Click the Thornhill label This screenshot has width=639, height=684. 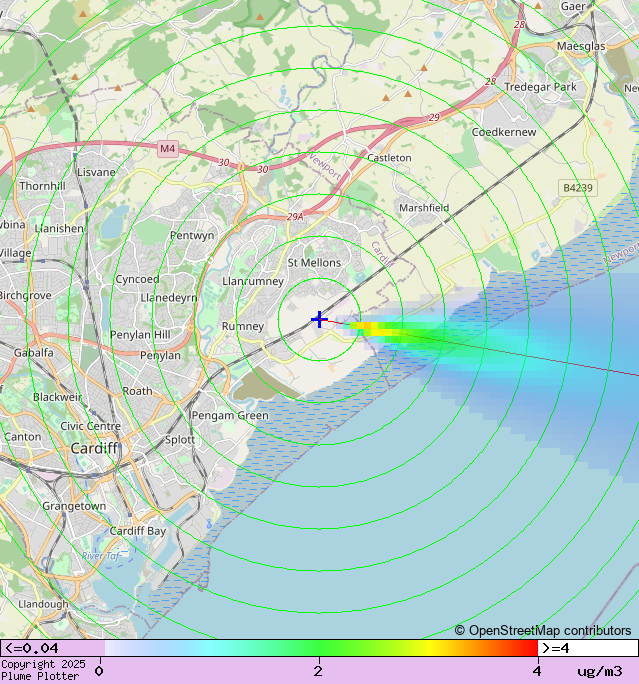pyautogui.click(x=42, y=186)
